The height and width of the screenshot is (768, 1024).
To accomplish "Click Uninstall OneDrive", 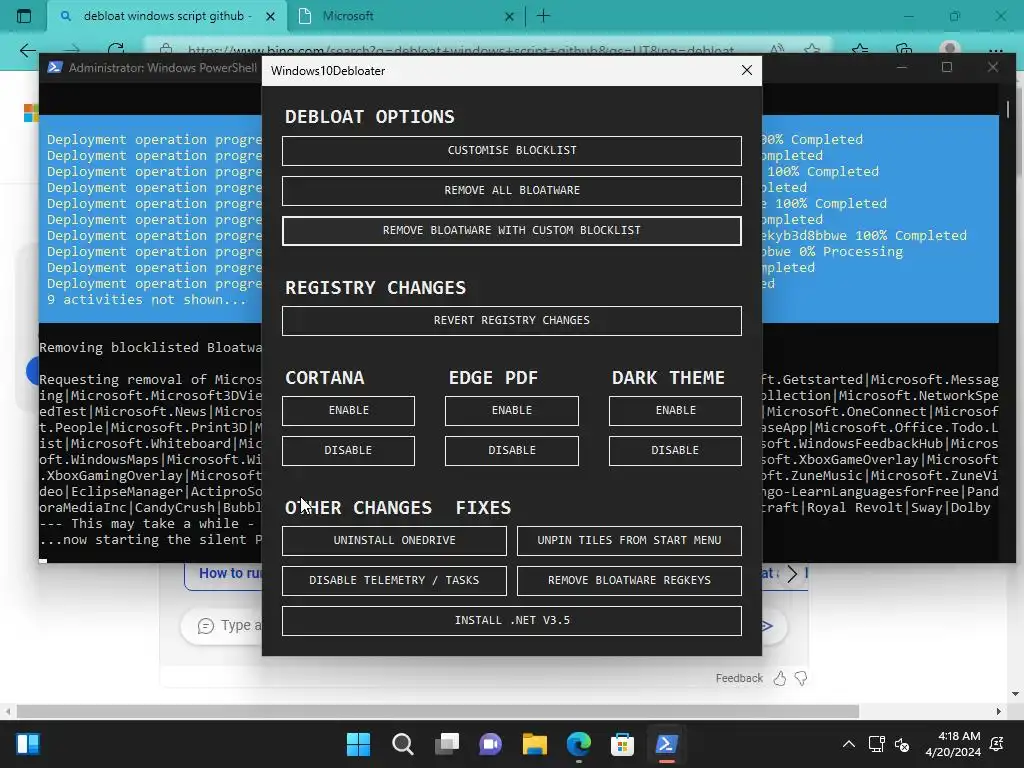I will click(394, 540).
